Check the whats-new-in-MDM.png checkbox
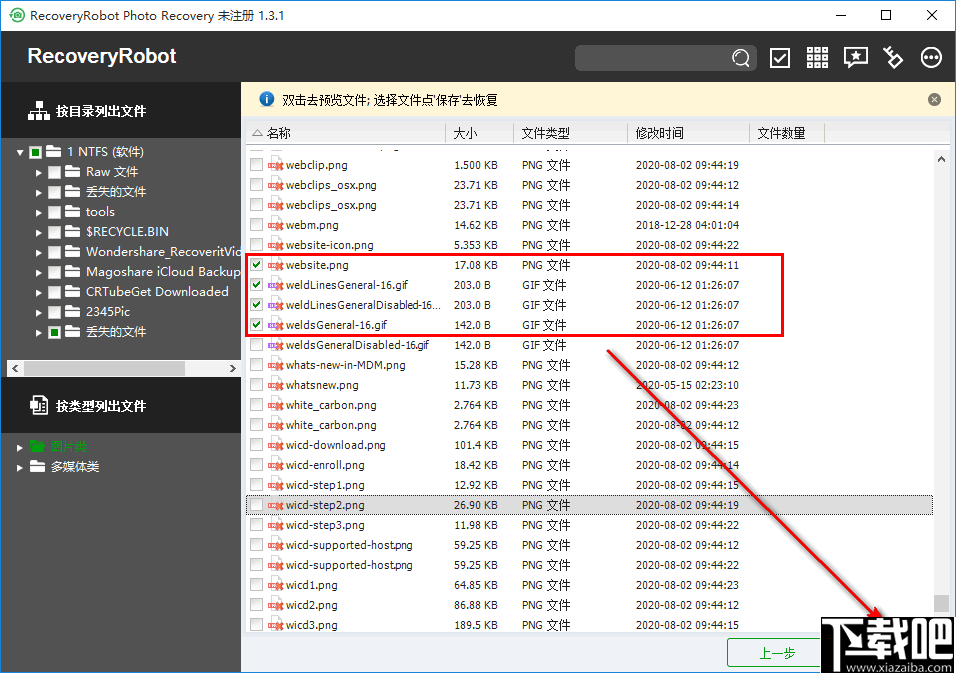The width and height of the screenshot is (956, 673). (257, 365)
